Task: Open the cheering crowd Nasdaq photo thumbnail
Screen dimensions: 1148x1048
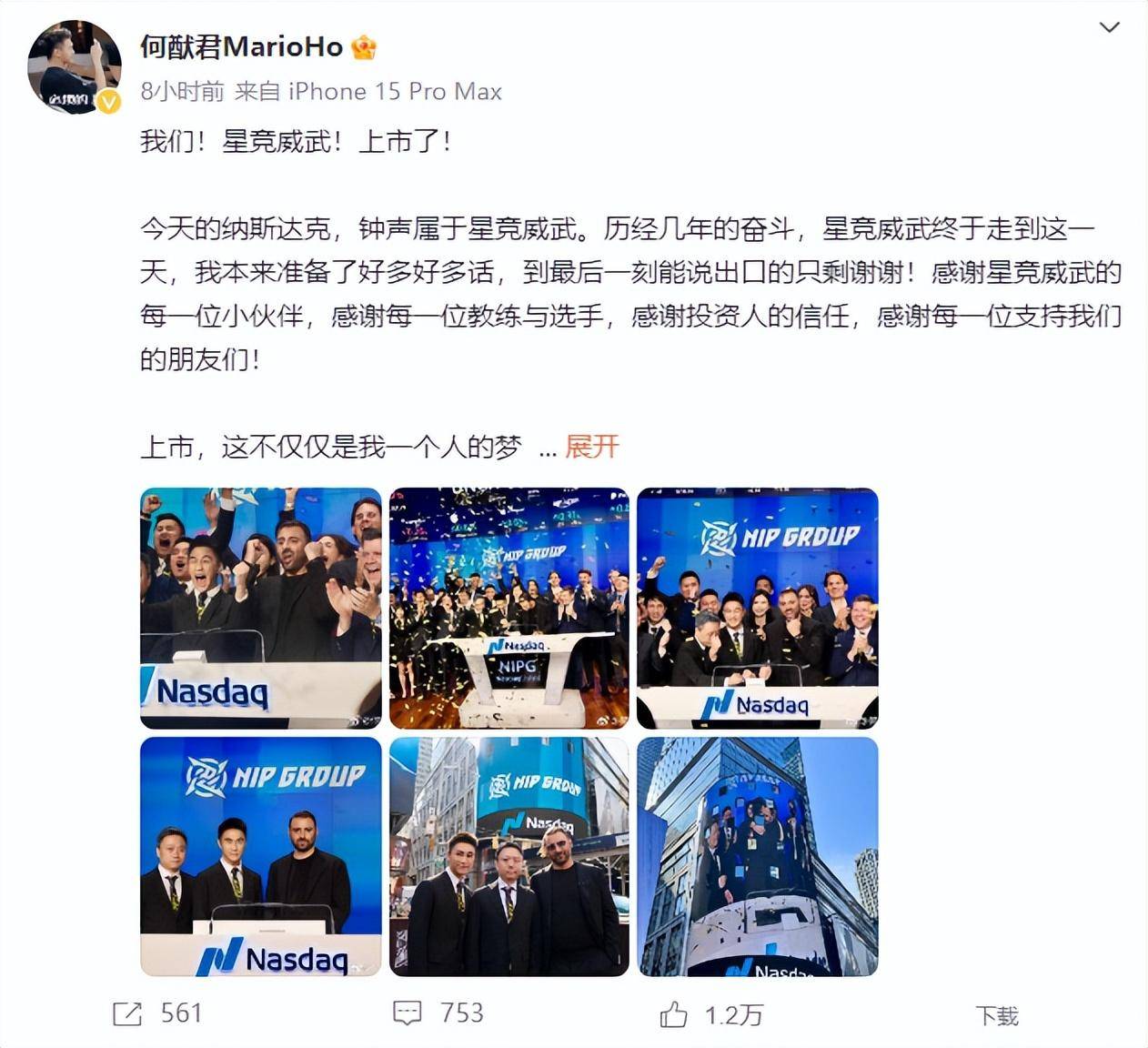Action: coord(261,608)
